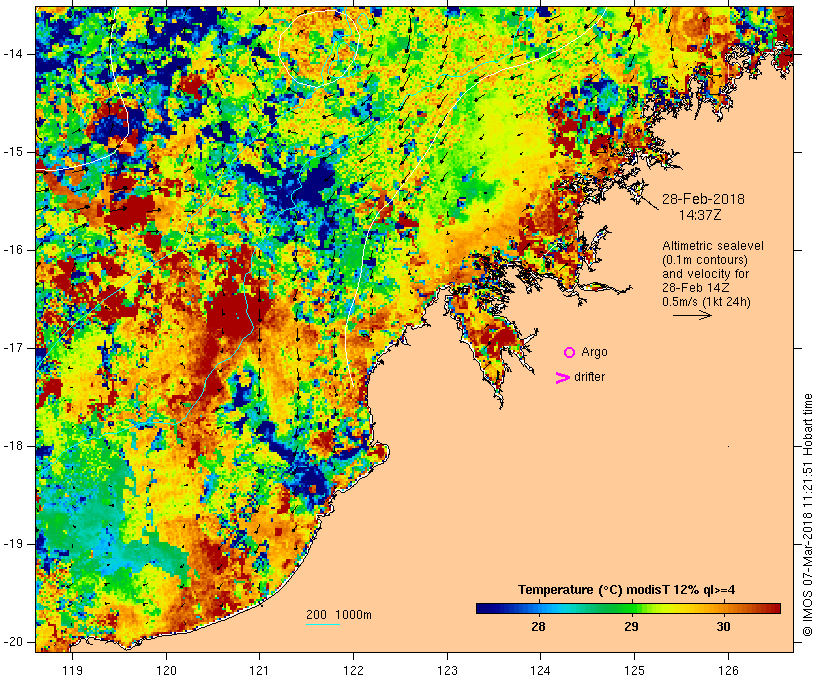Click the '0.5m/s (1kt 24h)' text
Screen dimensions: 820x680
click(706, 302)
